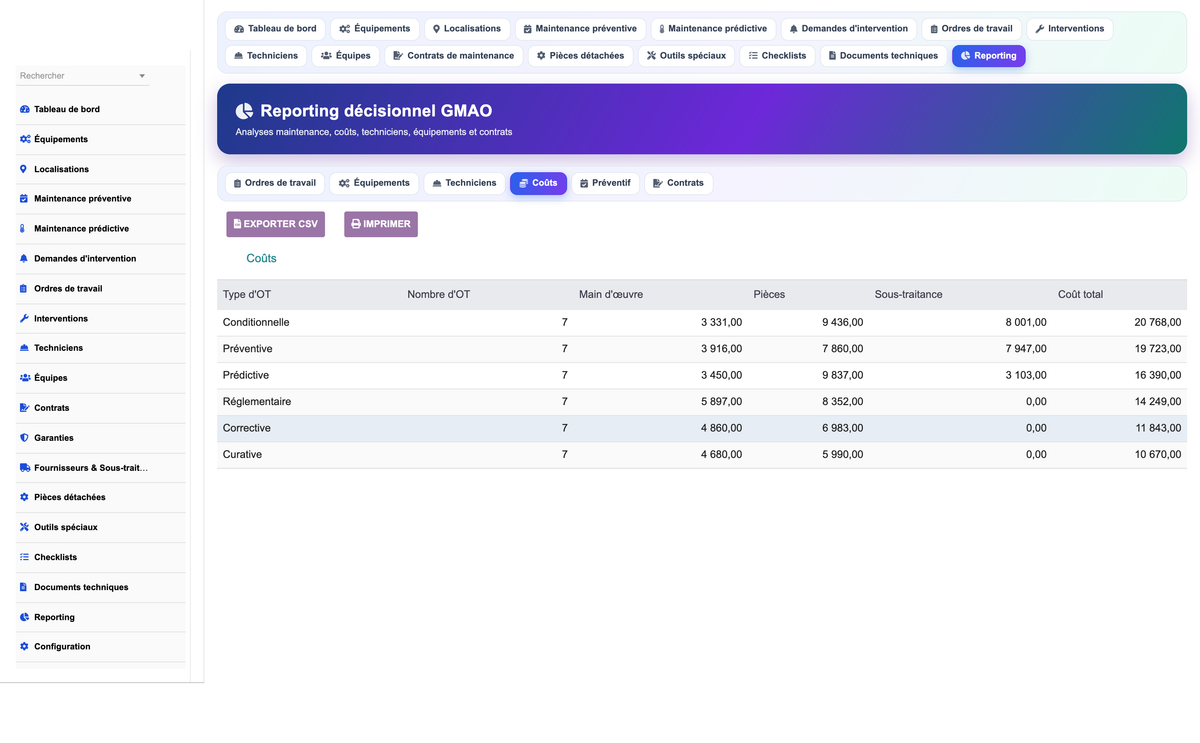This screenshot has height=743, width=1200.
Task: Sort by the Sous-traitance column header
Action: point(908,294)
